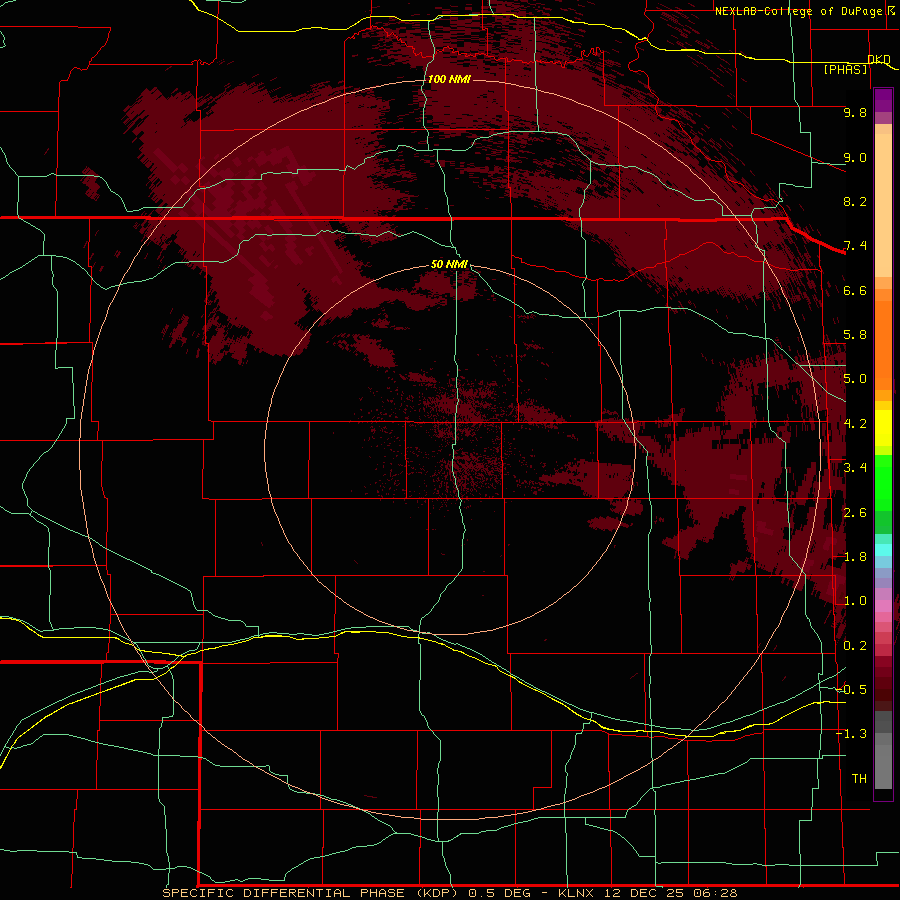Screen dimensions: 900x900
Task: Click the TH threshold label on the scale
Action: click(859, 779)
